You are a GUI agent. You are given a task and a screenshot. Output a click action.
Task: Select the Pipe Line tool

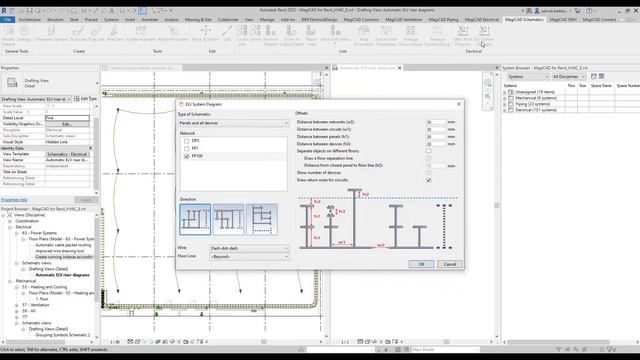click(x=96, y=33)
